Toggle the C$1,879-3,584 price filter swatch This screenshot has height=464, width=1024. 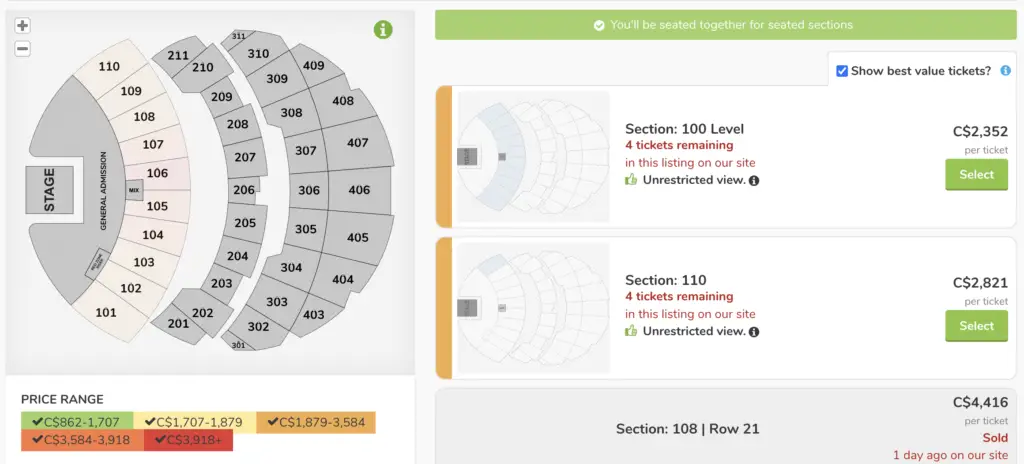coord(316,422)
